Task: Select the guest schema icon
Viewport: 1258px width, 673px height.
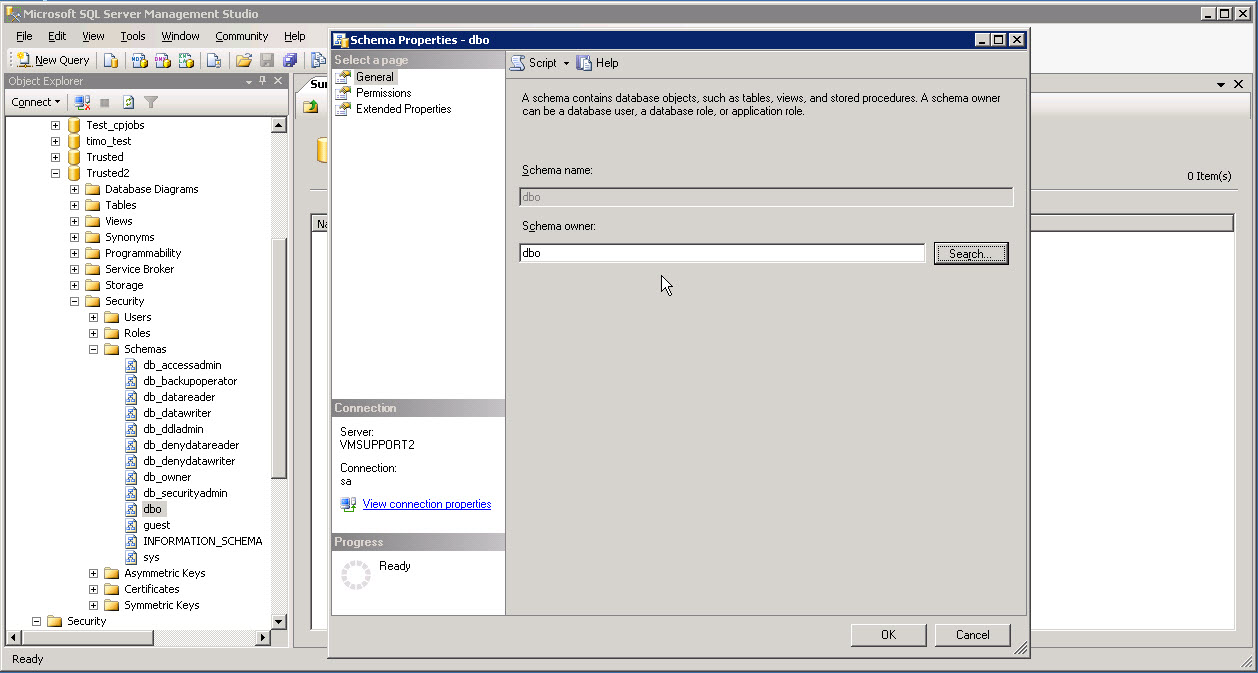Action: [131, 525]
